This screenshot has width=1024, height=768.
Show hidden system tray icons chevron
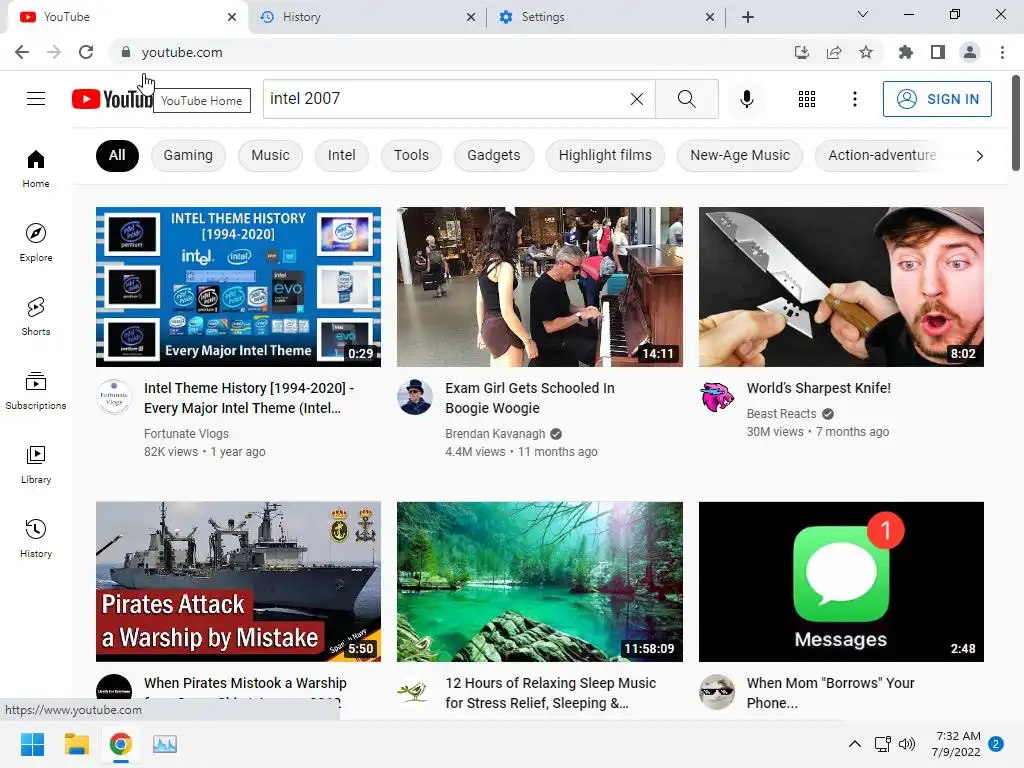[x=854, y=743]
